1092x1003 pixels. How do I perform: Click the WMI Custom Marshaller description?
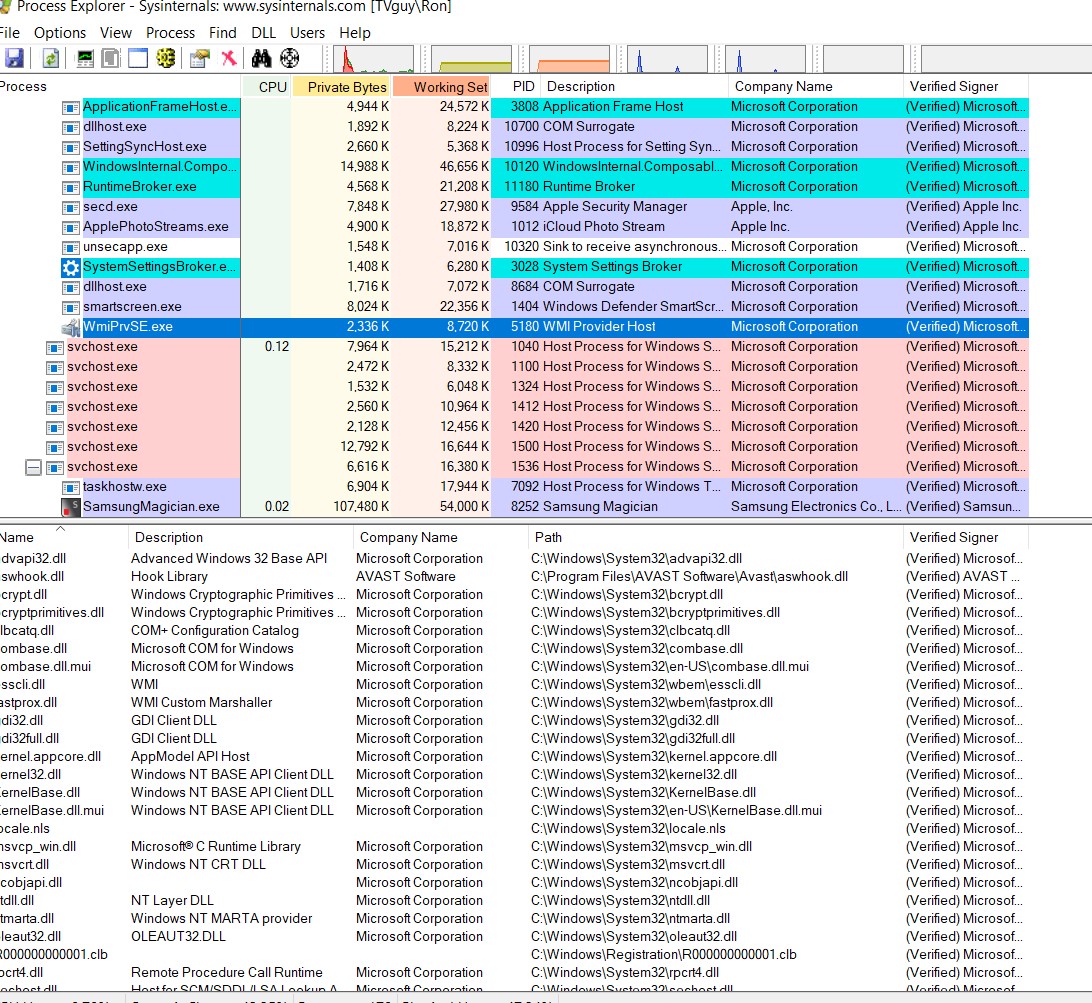(201, 703)
